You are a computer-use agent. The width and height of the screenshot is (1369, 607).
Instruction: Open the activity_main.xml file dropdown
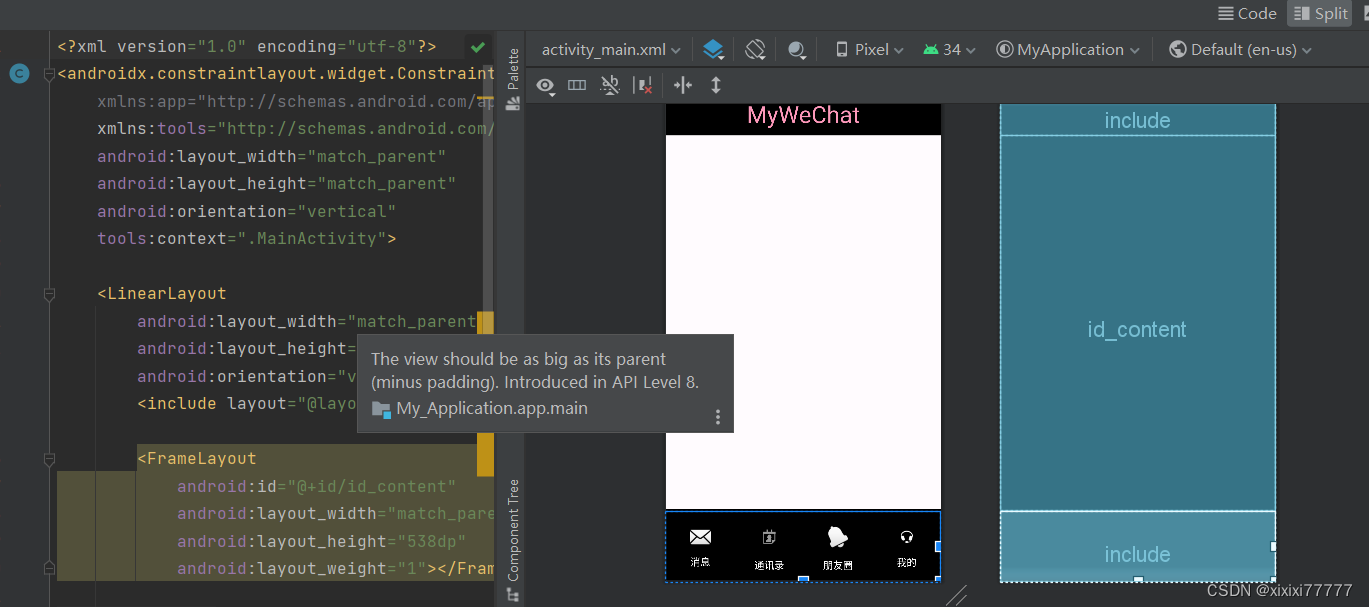coord(611,49)
